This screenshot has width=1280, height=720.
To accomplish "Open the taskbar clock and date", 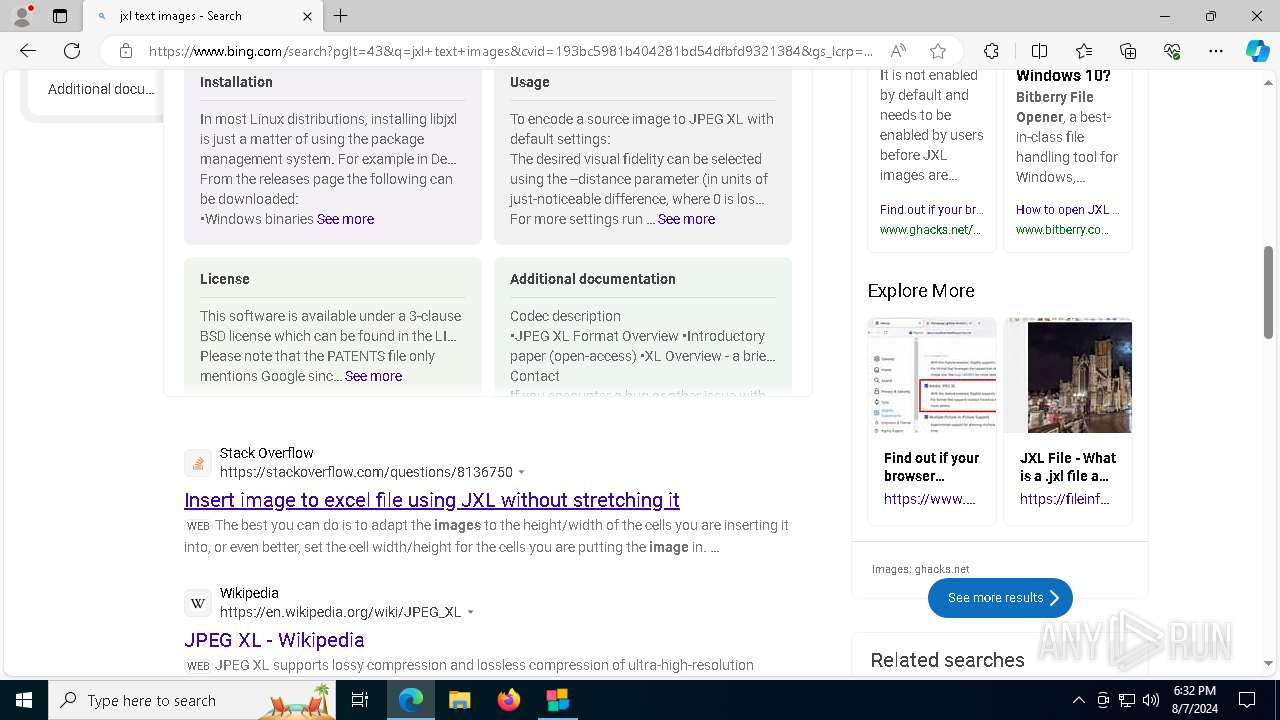I will [x=1194, y=700].
